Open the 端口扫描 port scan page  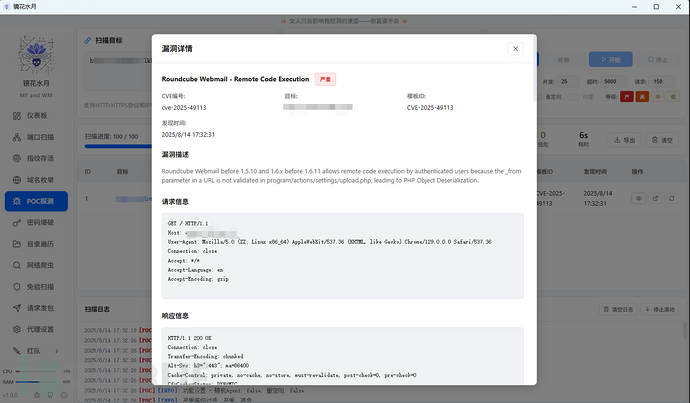36,137
